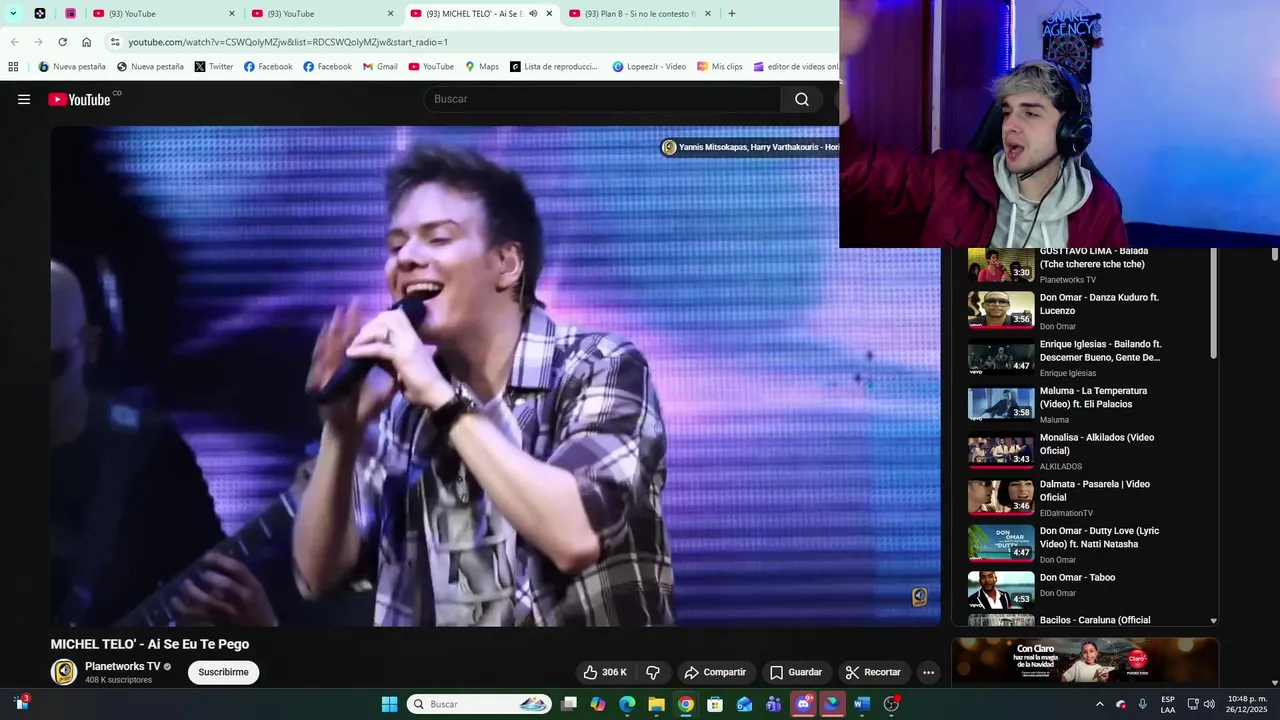Go to the YouTube home logo
The height and width of the screenshot is (720, 1280).
(x=79, y=99)
